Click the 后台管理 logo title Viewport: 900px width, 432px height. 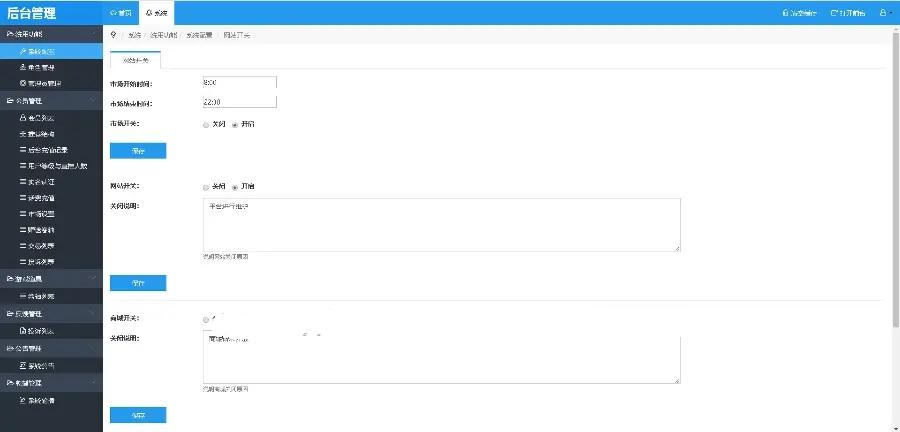coord(32,13)
